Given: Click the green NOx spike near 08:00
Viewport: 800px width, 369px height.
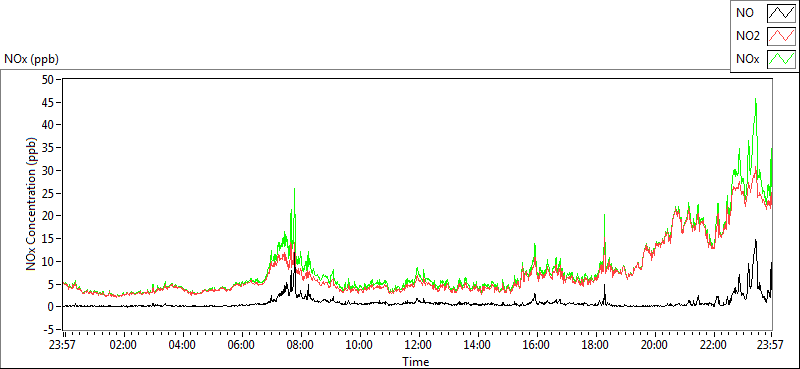Looking at the screenshot, I should [294, 189].
